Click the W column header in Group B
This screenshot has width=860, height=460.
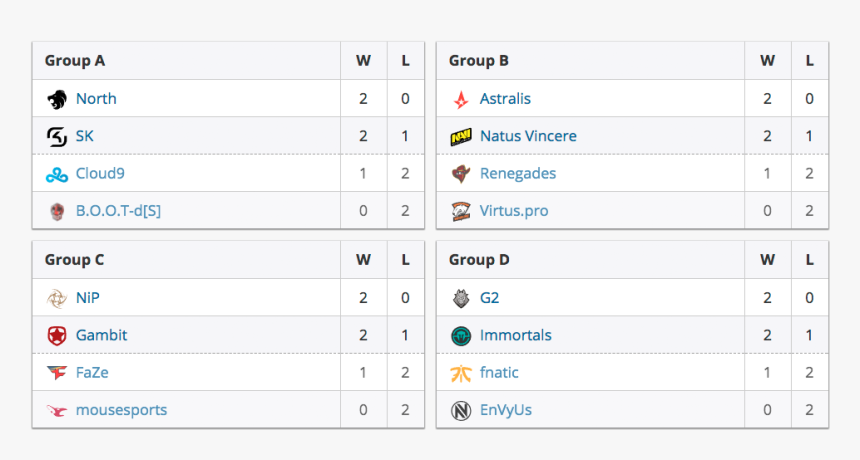point(767,60)
